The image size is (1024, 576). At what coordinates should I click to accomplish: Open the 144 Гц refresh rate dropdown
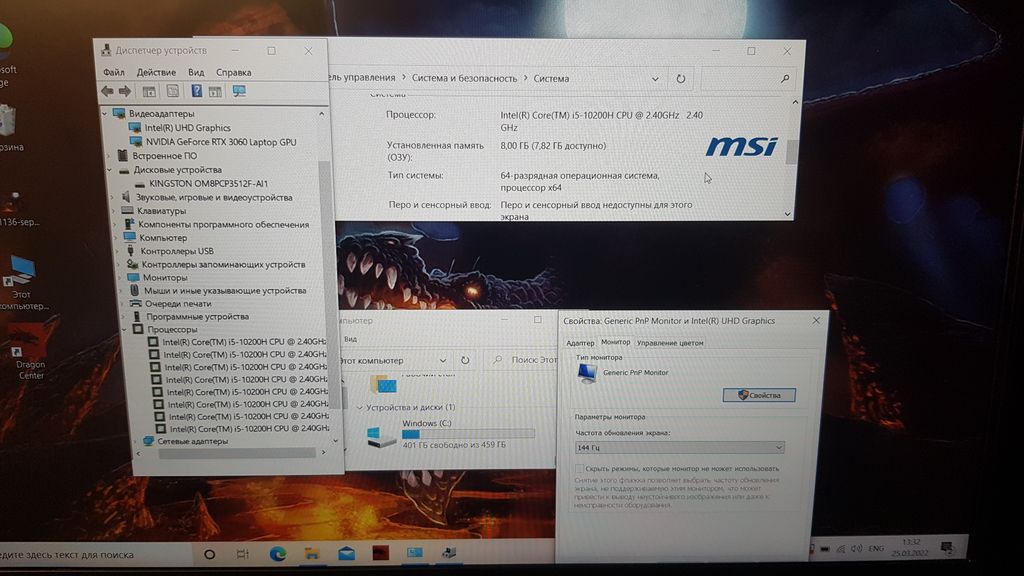click(x=679, y=447)
